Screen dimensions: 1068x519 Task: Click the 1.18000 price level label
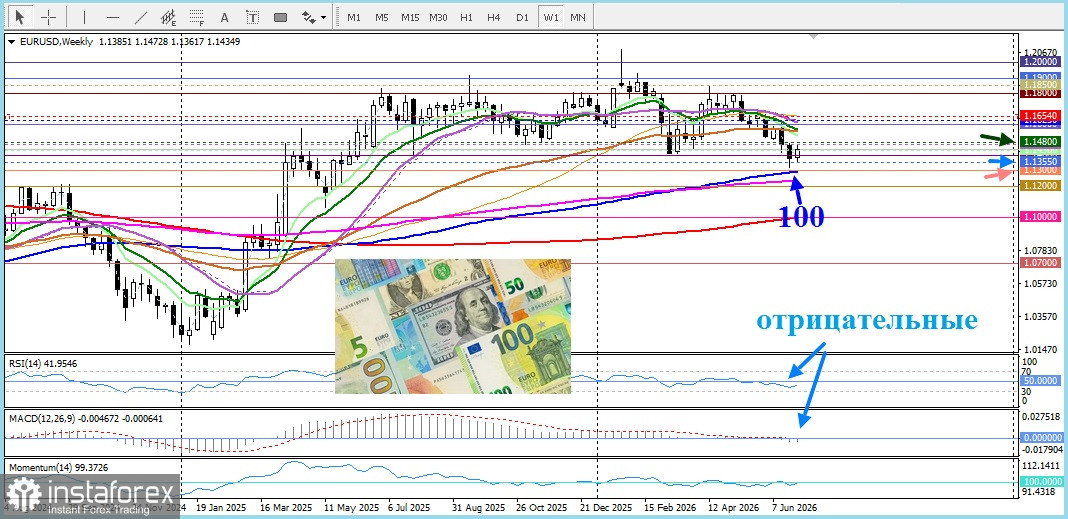pos(1039,93)
